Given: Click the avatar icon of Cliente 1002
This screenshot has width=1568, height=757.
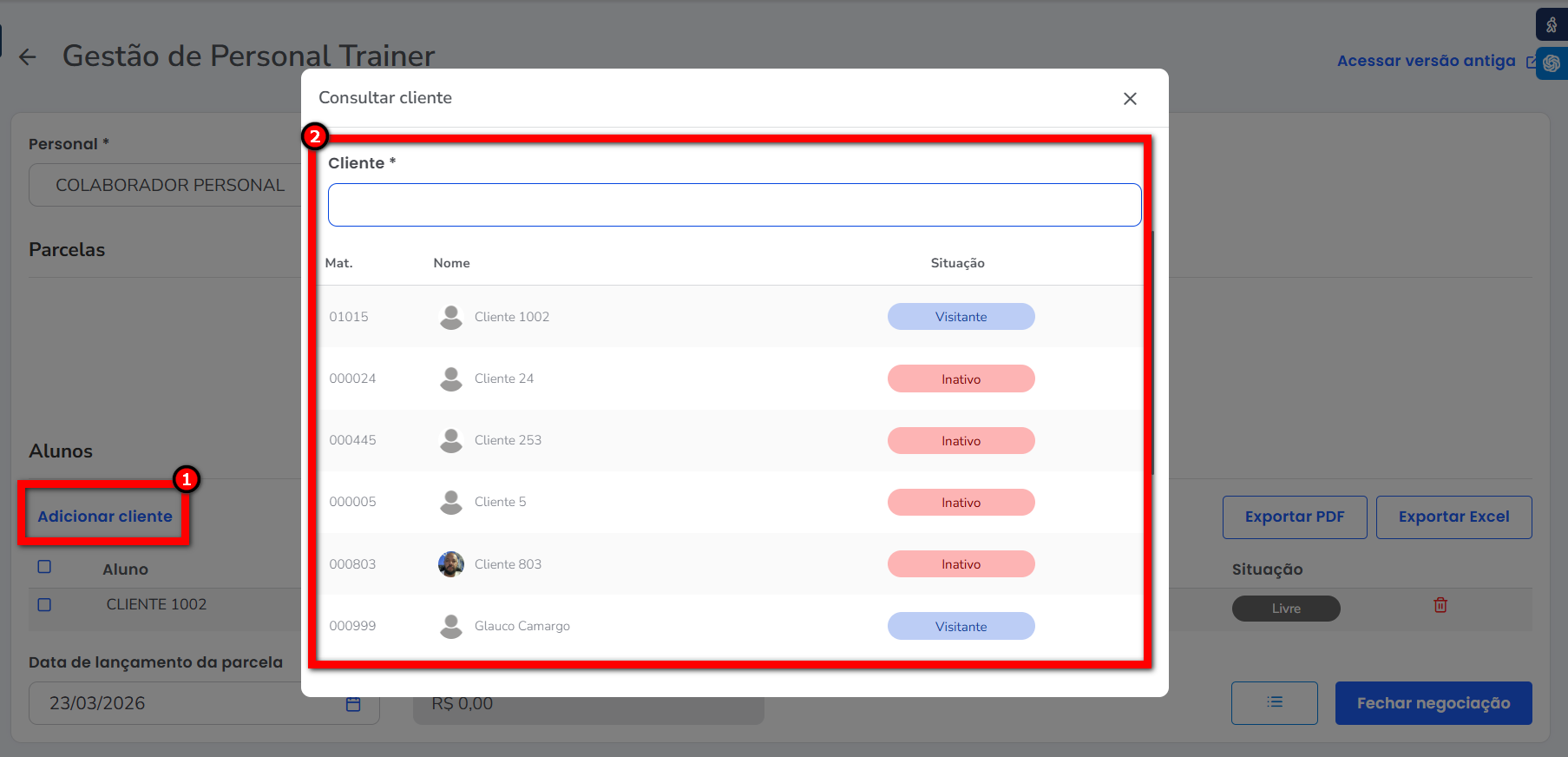Looking at the screenshot, I should pos(450,317).
